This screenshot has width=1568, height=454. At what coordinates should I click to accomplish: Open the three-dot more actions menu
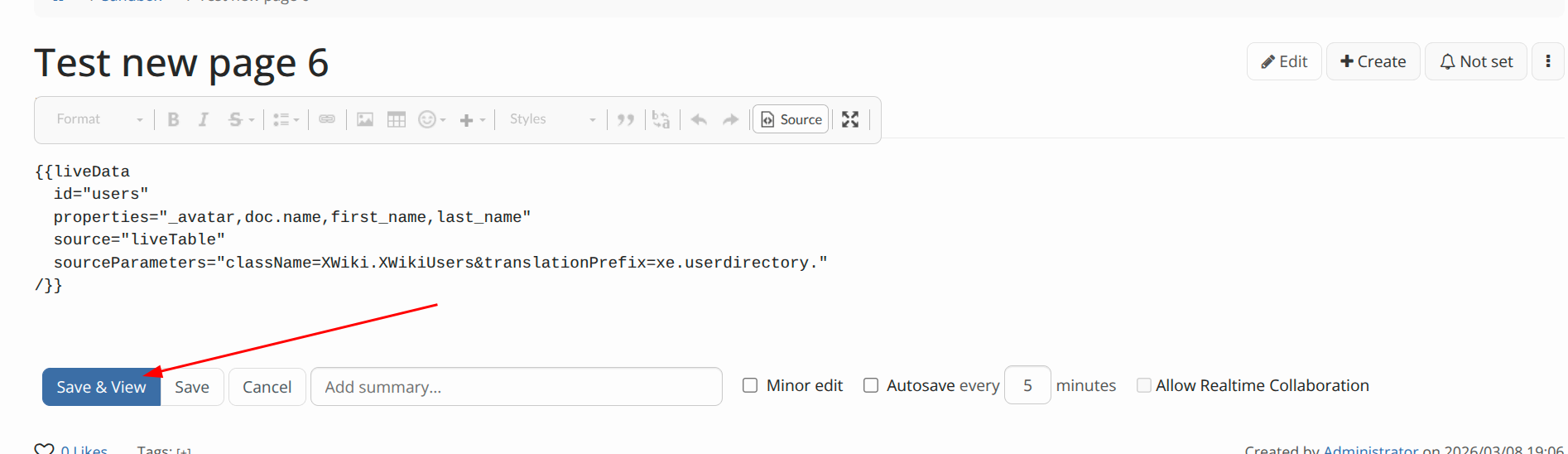coord(1548,61)
